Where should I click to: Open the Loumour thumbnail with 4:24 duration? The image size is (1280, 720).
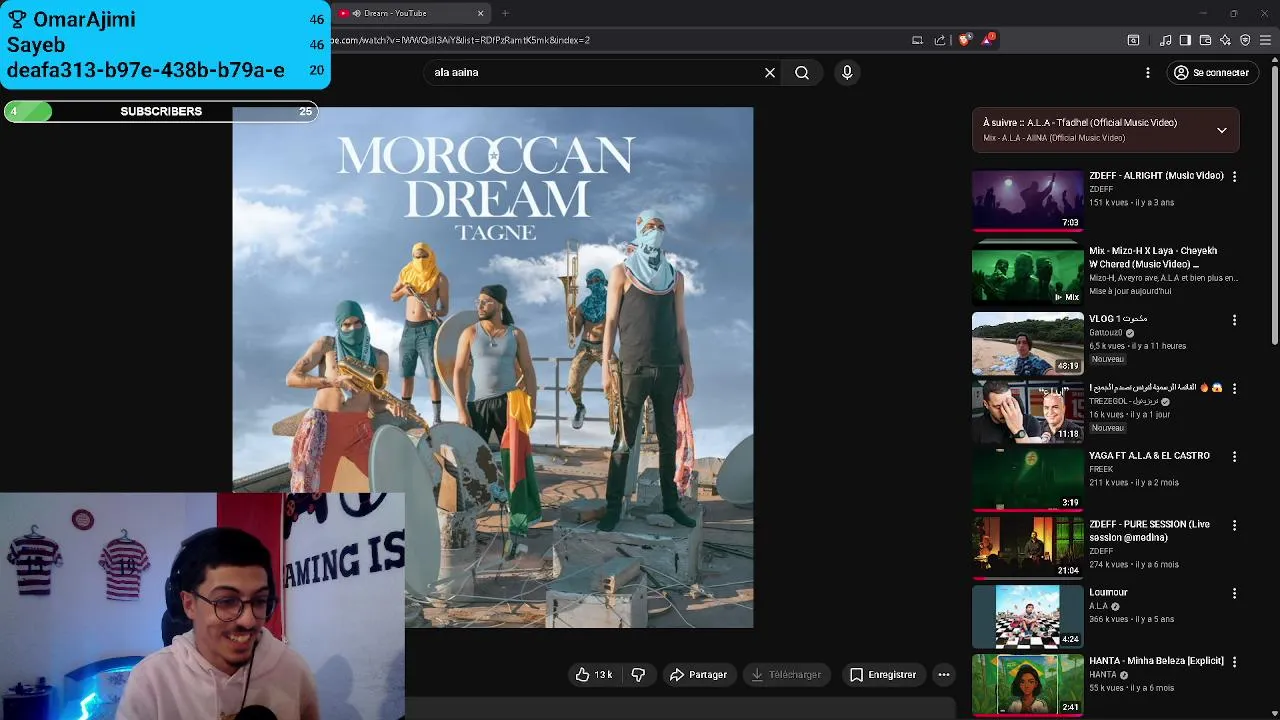point(1027,617)
